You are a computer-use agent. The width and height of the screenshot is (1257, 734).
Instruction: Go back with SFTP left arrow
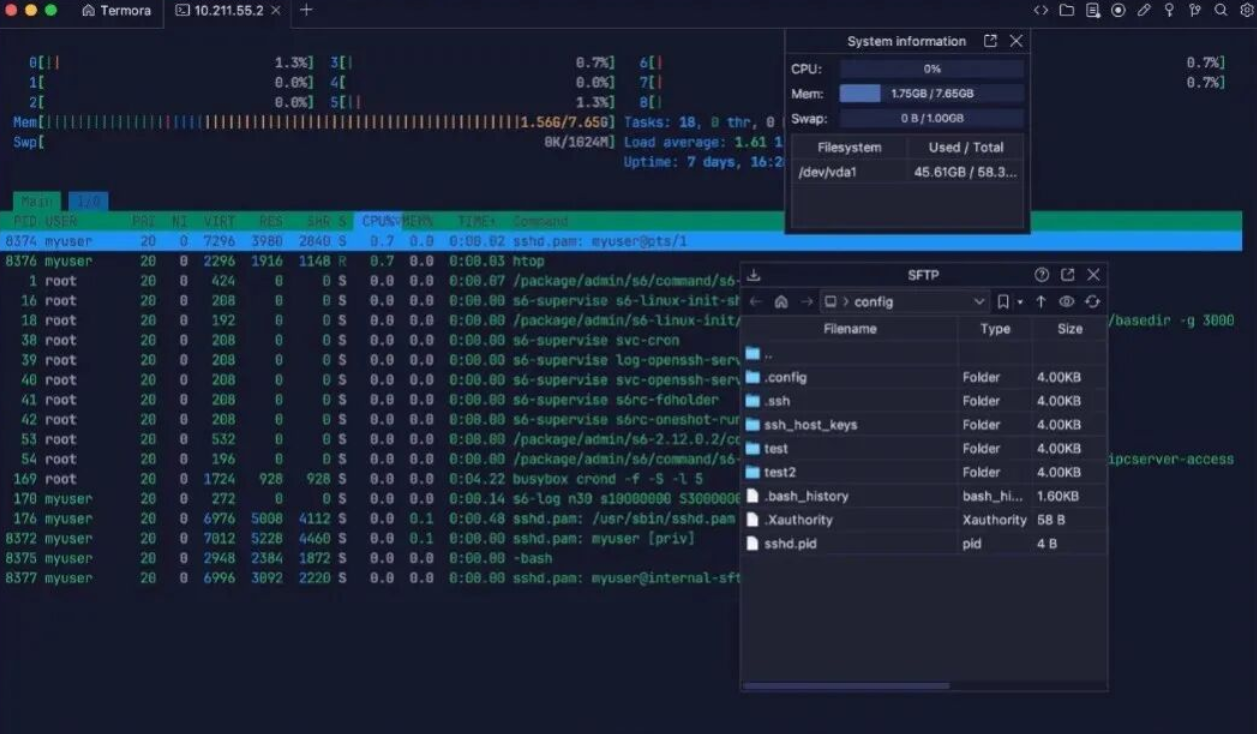(756, 302)
